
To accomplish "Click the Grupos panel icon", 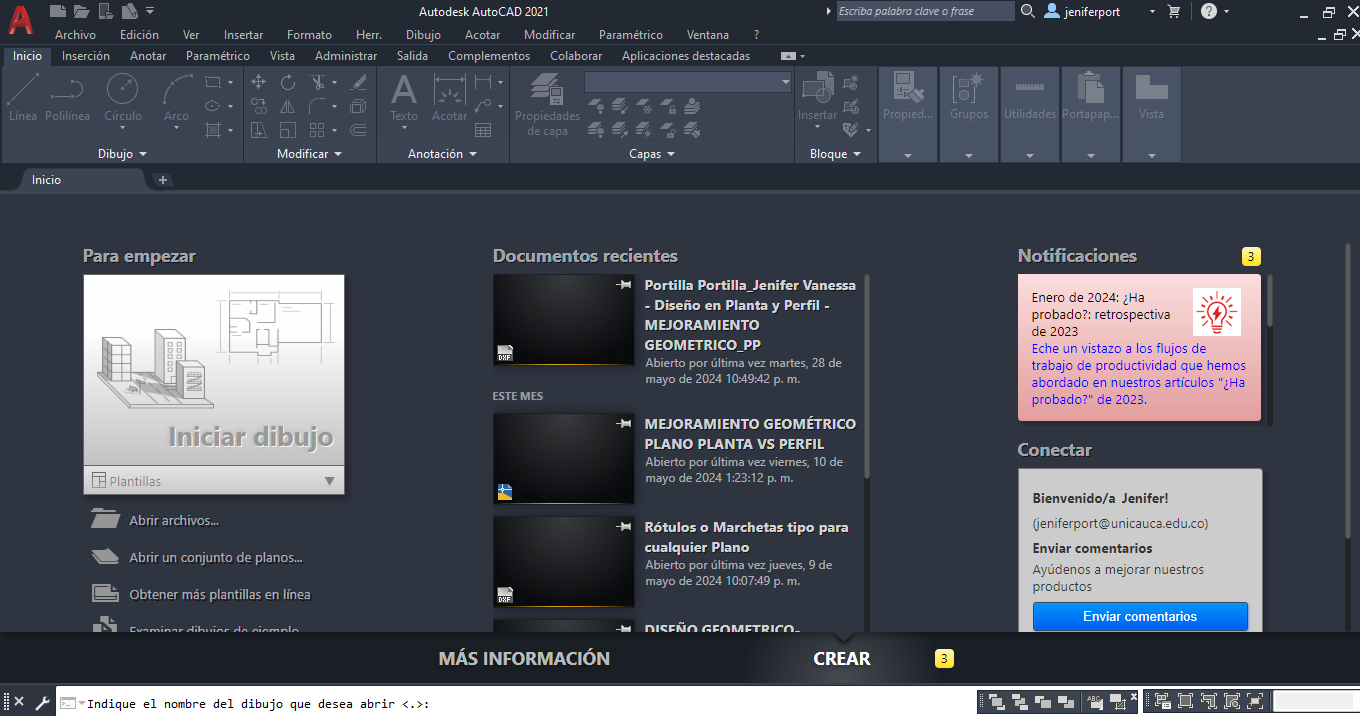I will click(x=968, y=100).
